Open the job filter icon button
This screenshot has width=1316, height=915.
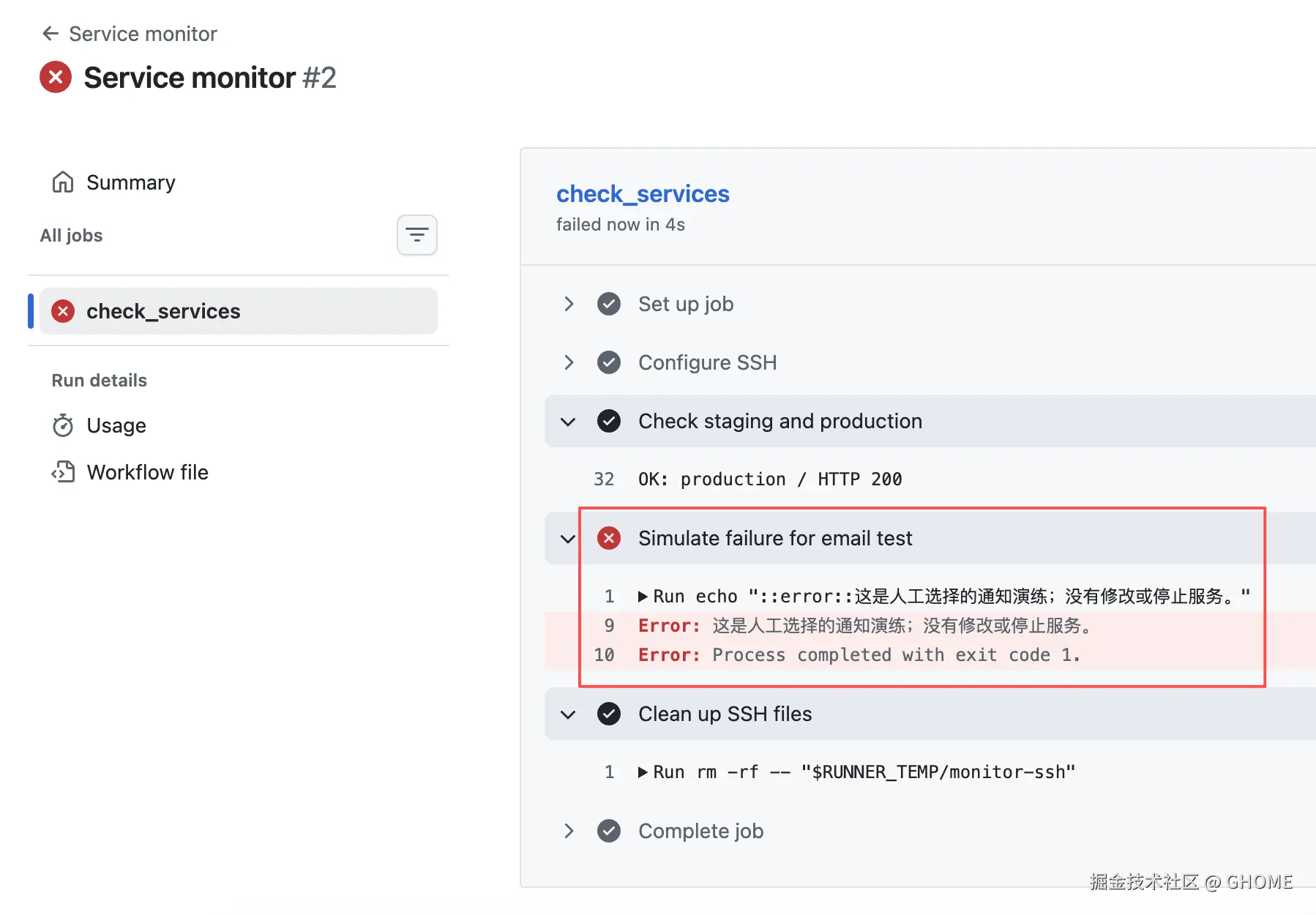click(417, 235)
